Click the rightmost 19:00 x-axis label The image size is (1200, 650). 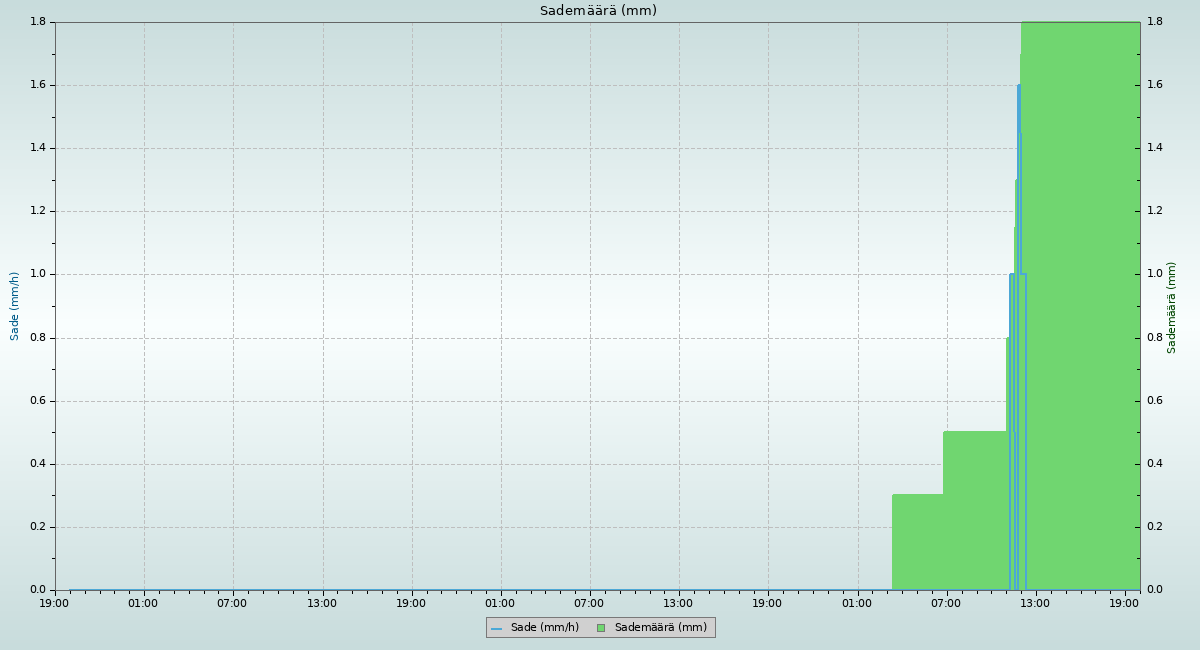pyautogui.click(x=1125, y=603)
